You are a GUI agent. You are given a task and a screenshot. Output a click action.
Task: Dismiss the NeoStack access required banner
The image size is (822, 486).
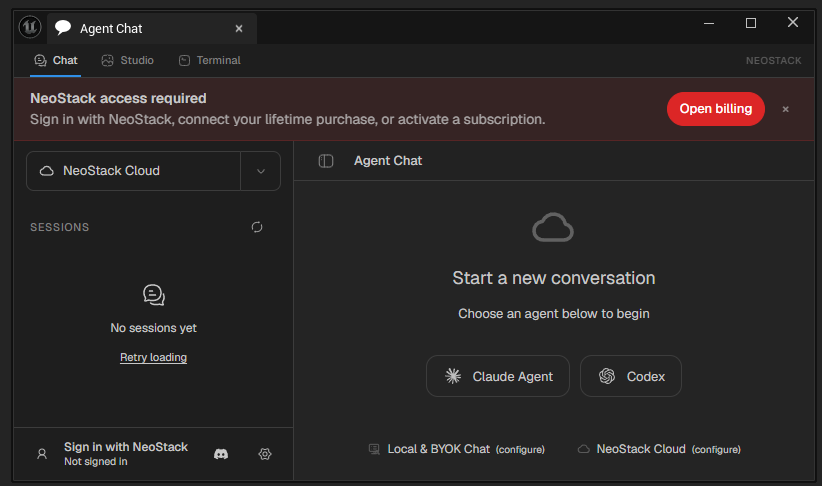click(785, 109)
